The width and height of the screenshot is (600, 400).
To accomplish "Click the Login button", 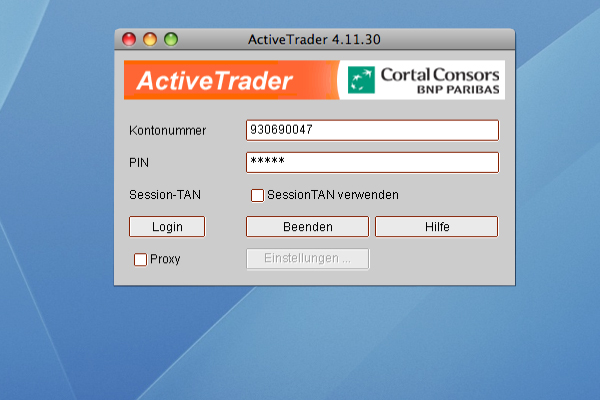I will point(167,227).
